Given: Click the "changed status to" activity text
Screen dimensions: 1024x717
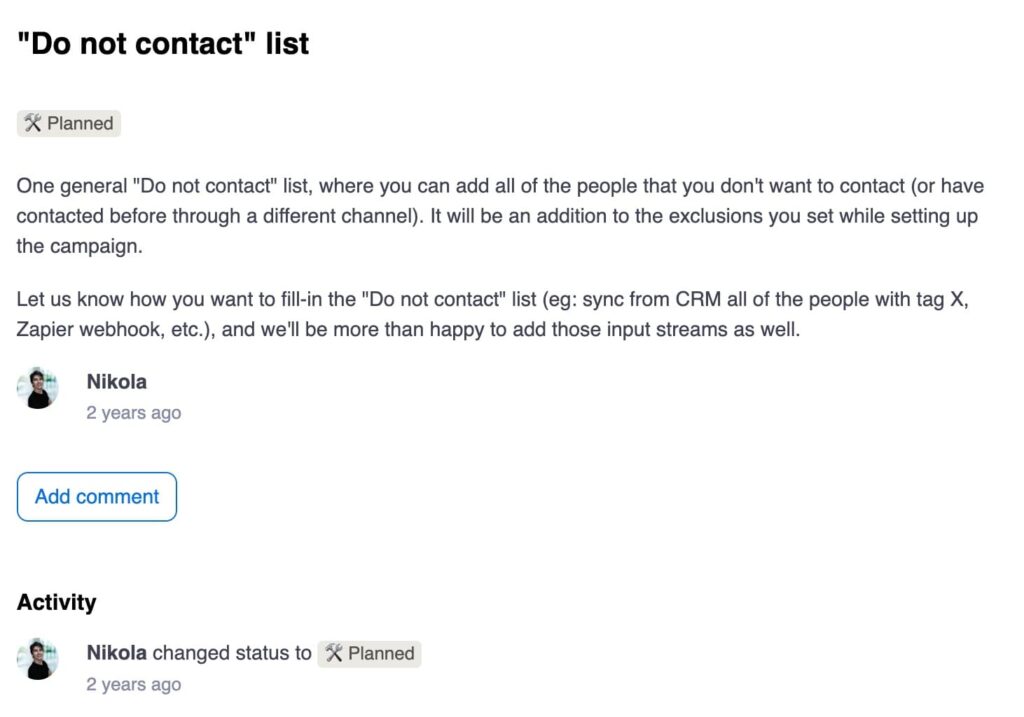Looking at the screenshot, I should 232,653.
